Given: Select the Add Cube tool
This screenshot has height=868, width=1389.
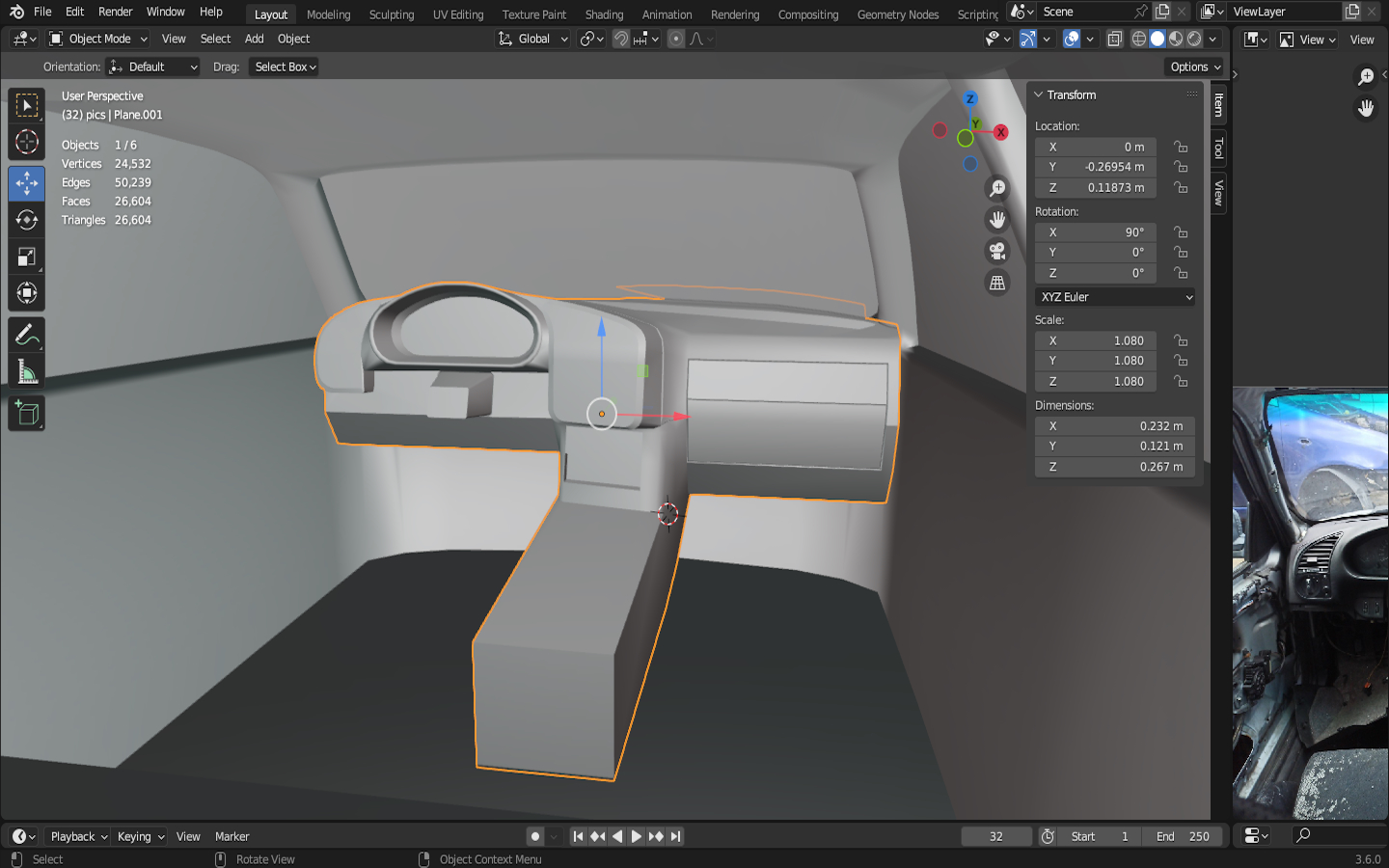Looking at the screenshot, I should (27, 414).
